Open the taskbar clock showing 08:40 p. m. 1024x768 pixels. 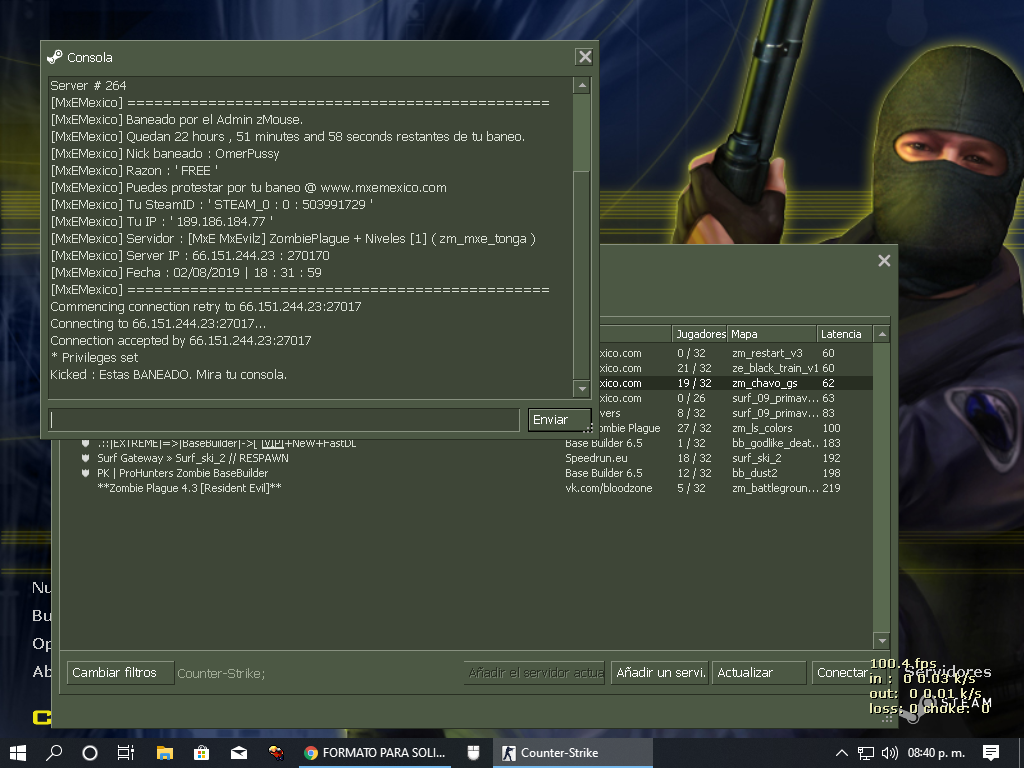[x=936, y=753]
